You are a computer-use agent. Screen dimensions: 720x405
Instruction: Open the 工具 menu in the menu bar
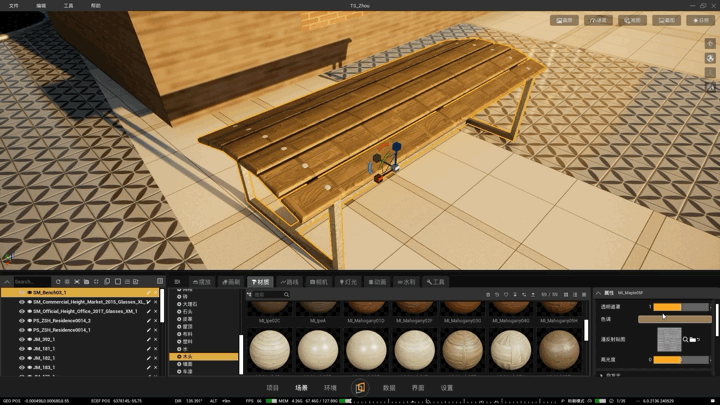(x=68, y=6)
